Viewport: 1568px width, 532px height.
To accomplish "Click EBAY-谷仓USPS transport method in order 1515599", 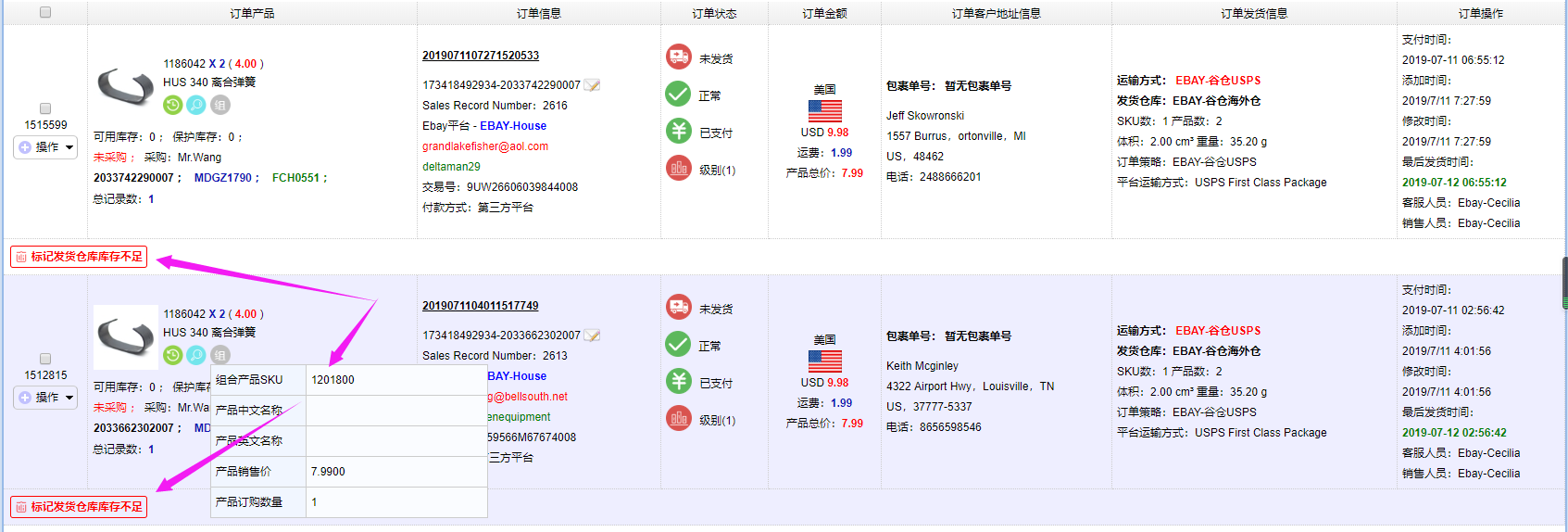I will pos(1218,81).
